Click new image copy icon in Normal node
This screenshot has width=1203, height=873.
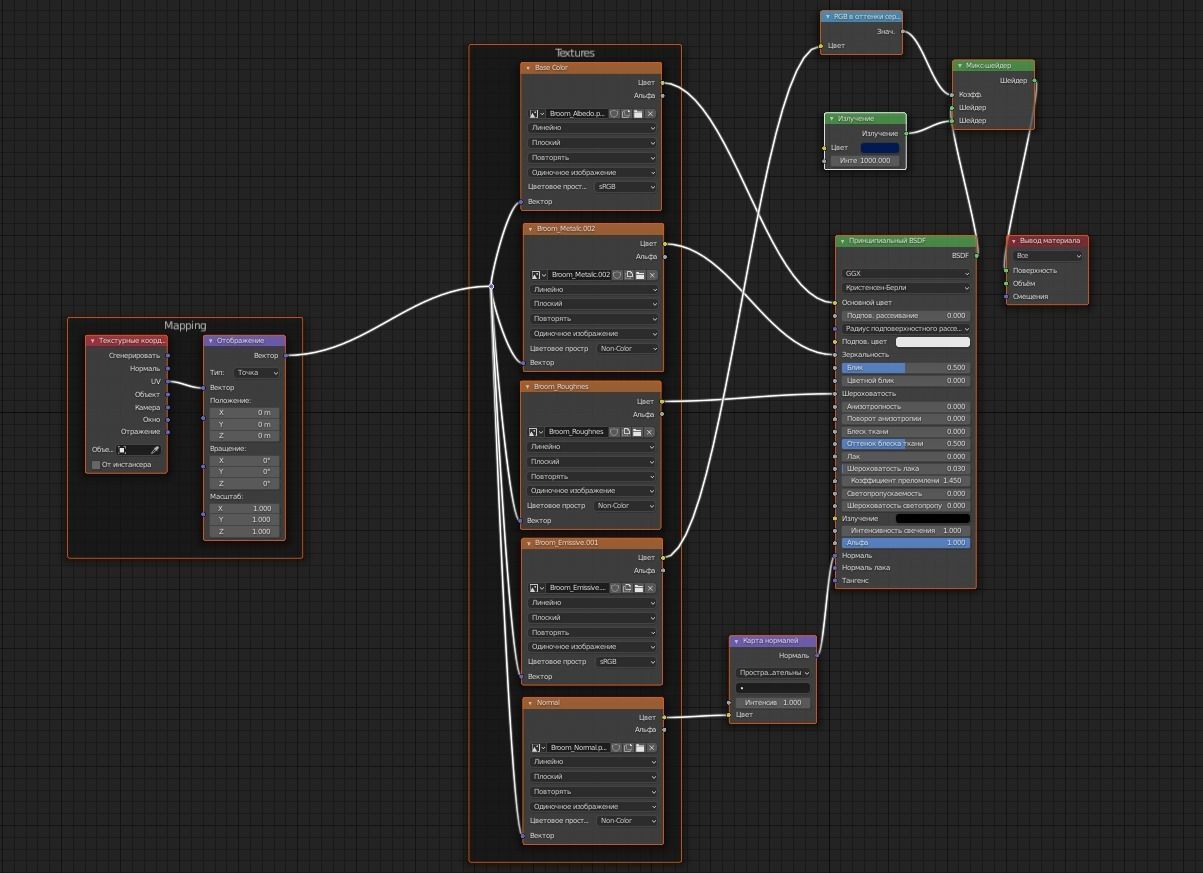[626, 748]
